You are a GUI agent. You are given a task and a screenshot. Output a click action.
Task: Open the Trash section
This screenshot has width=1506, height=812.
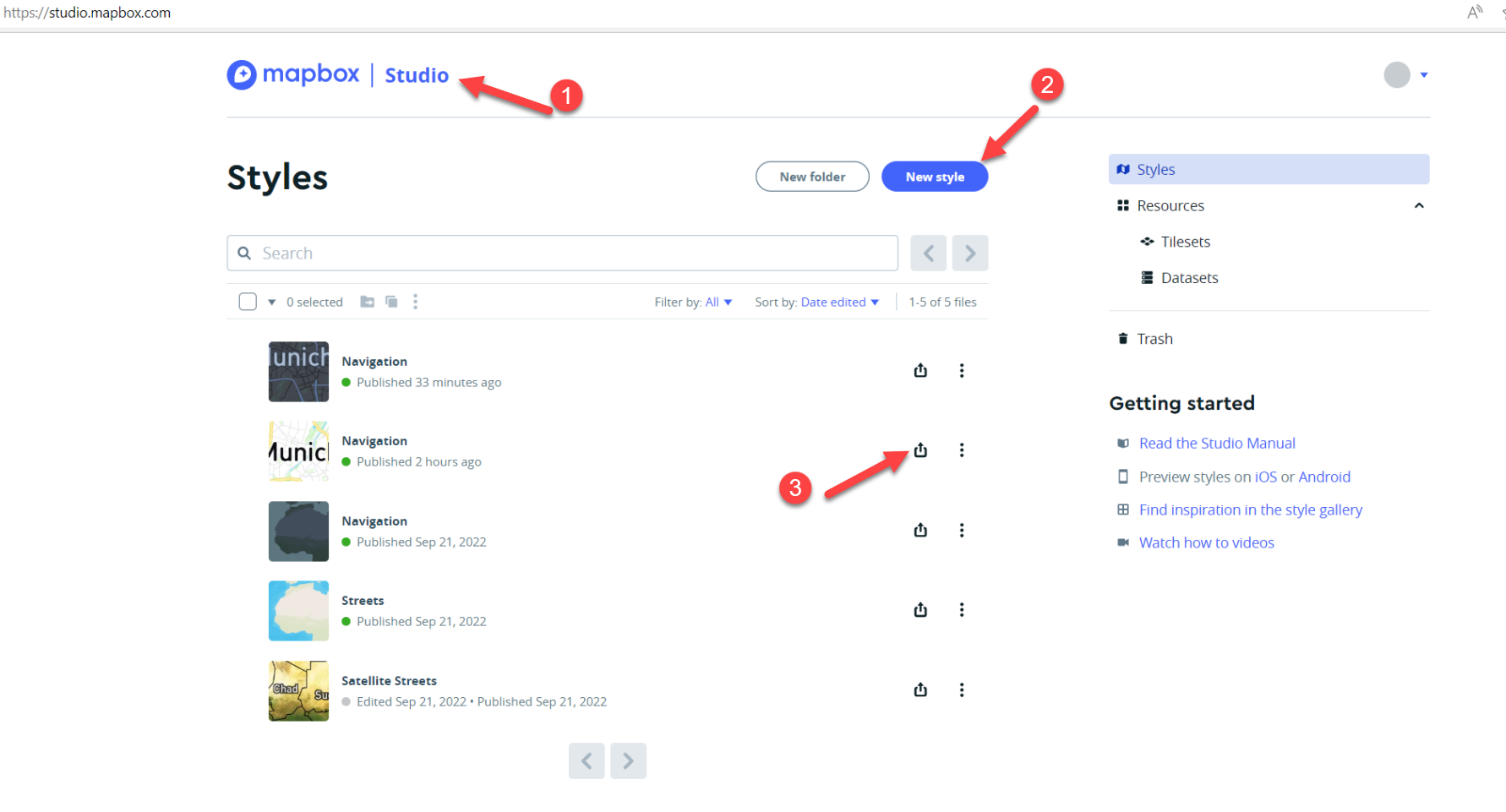[1154, 338]
